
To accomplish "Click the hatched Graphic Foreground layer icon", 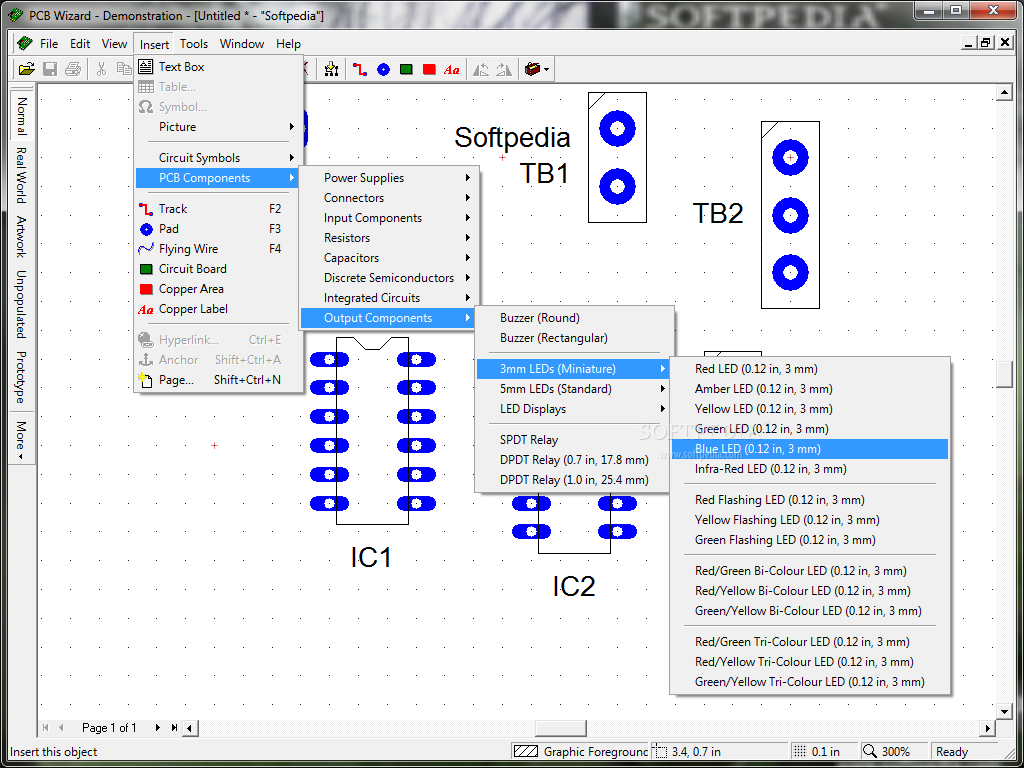I will point(526,752).
